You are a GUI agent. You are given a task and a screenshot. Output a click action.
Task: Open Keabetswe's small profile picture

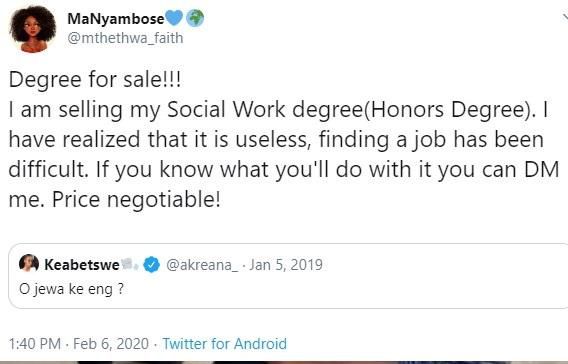pyautogui.click(x=29, y=264)
